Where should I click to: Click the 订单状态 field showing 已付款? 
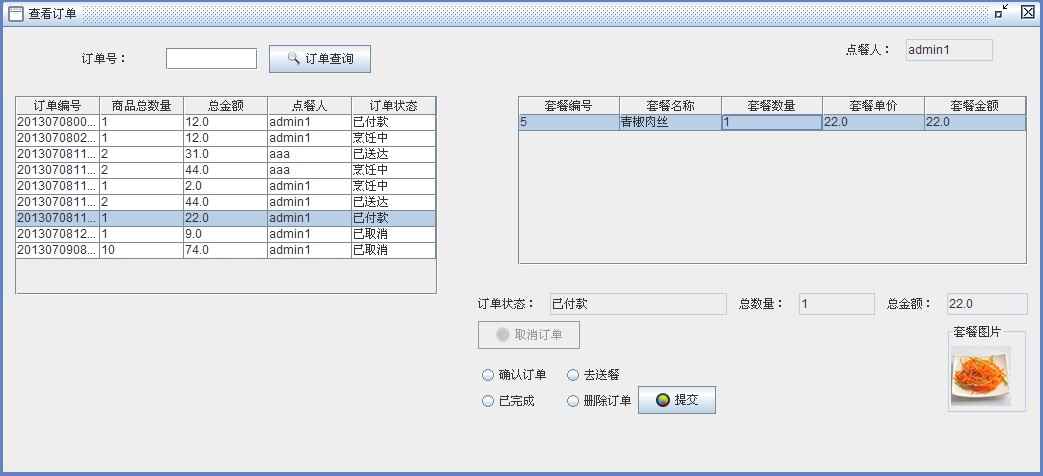[x=639, y=304]
